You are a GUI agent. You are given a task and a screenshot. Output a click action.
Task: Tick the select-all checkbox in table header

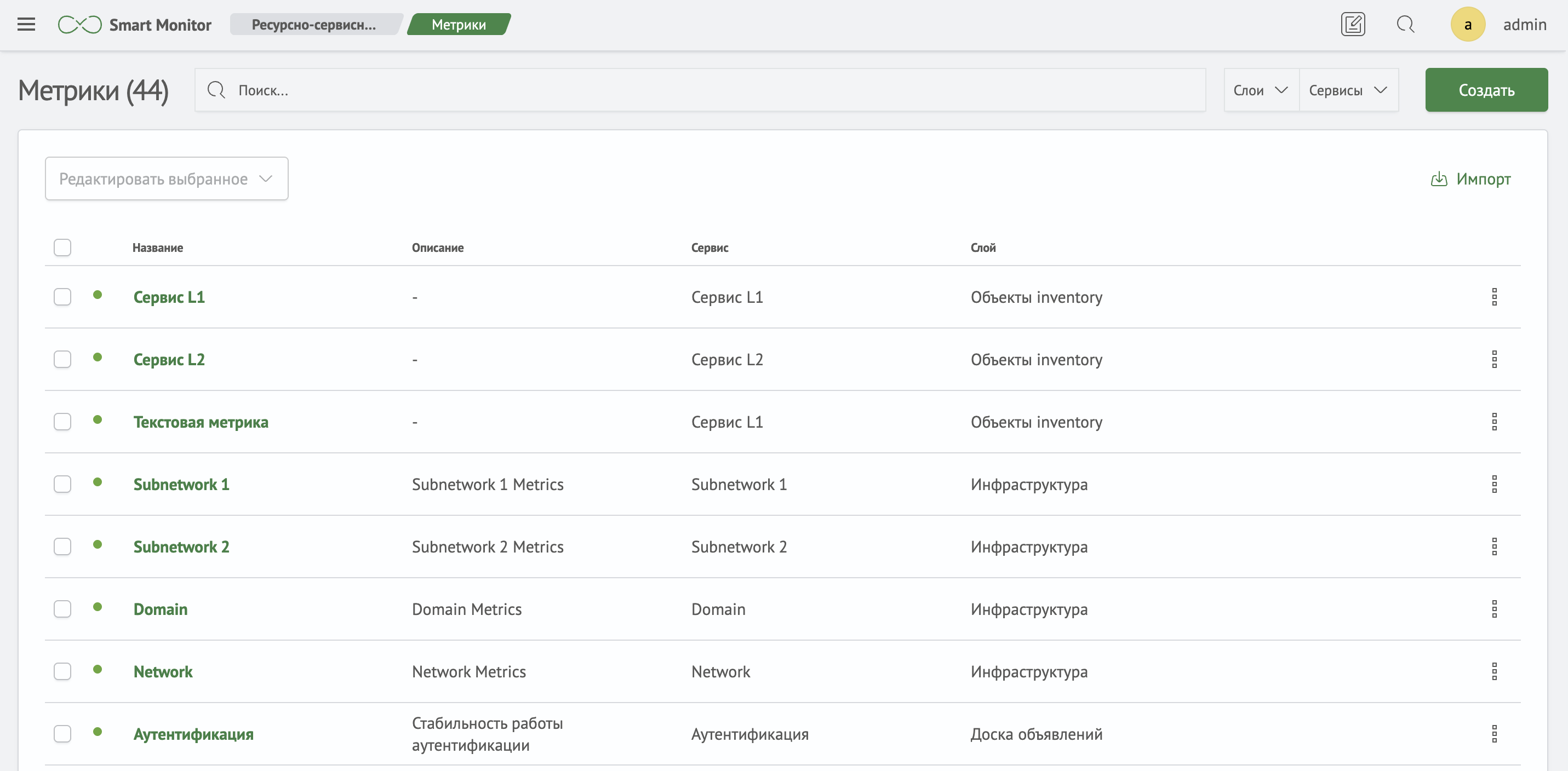click(62, 248)
